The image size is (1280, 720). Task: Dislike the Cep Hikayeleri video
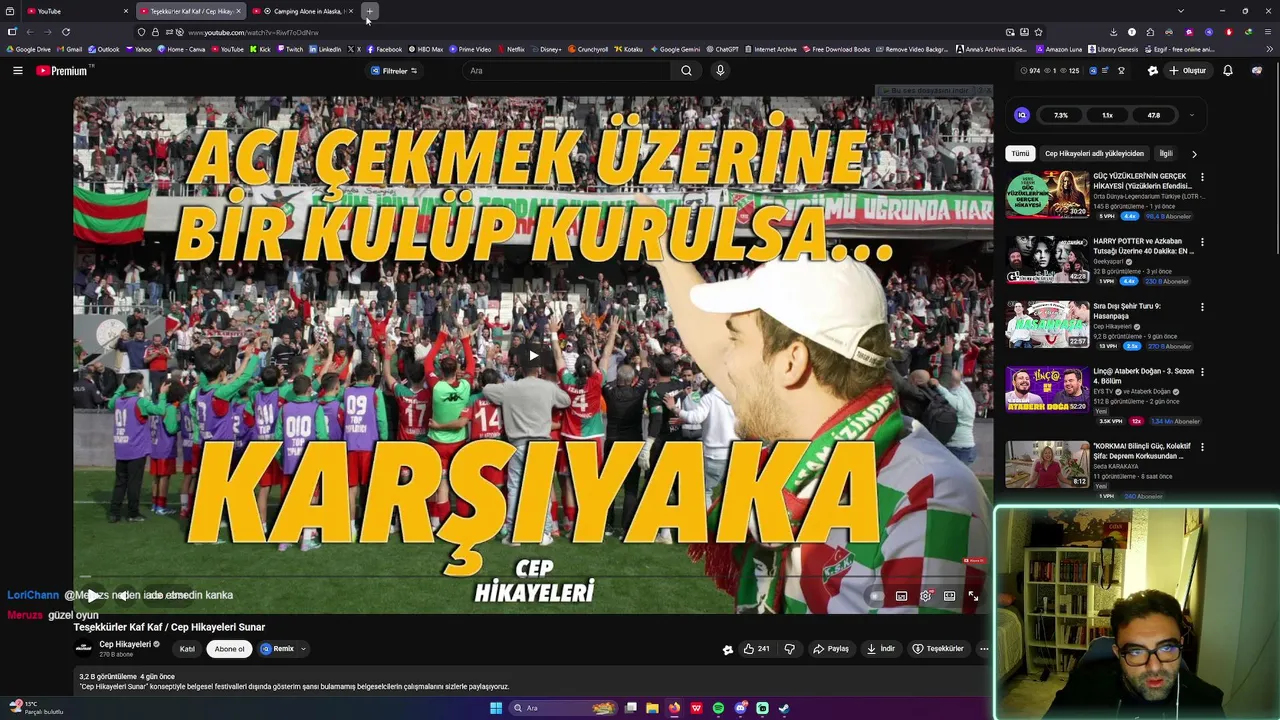point(789,649)
